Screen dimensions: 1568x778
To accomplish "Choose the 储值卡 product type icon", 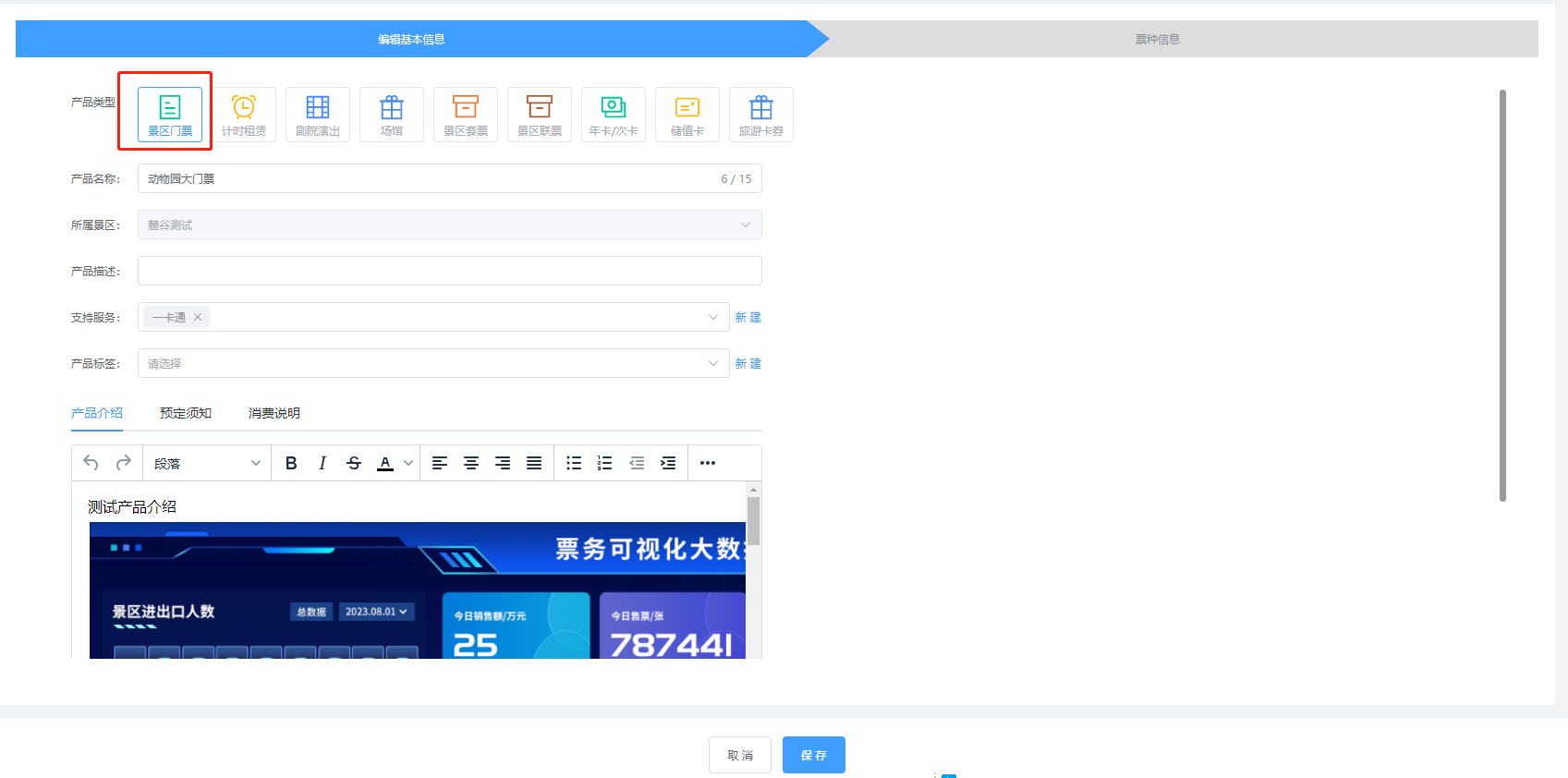I will [687, 115].
